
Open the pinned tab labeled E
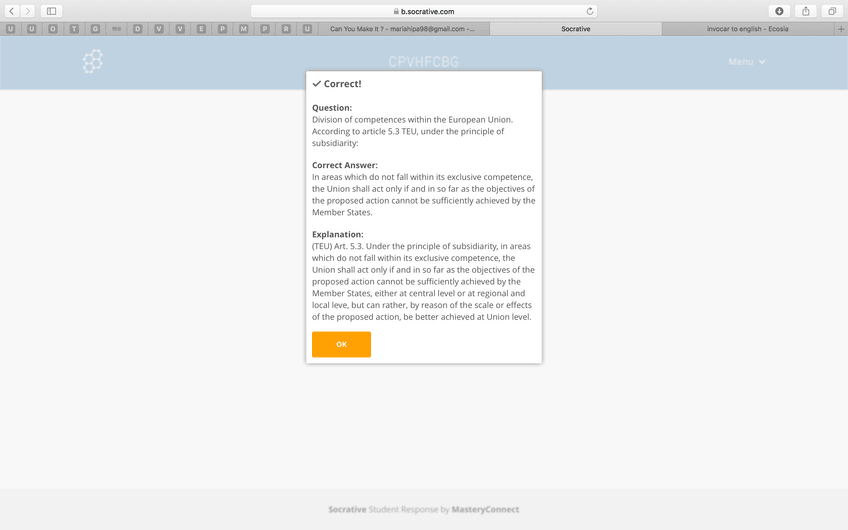pos(201,29)
